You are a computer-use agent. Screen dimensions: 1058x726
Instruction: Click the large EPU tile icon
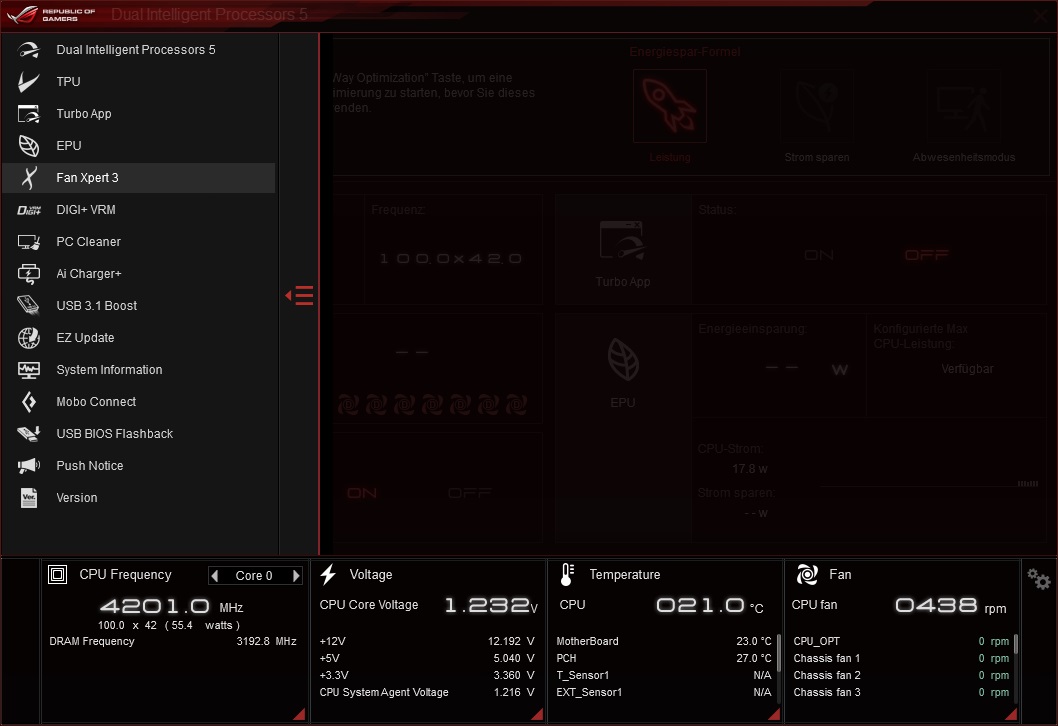pyautogui.click(x=623, y=360)
